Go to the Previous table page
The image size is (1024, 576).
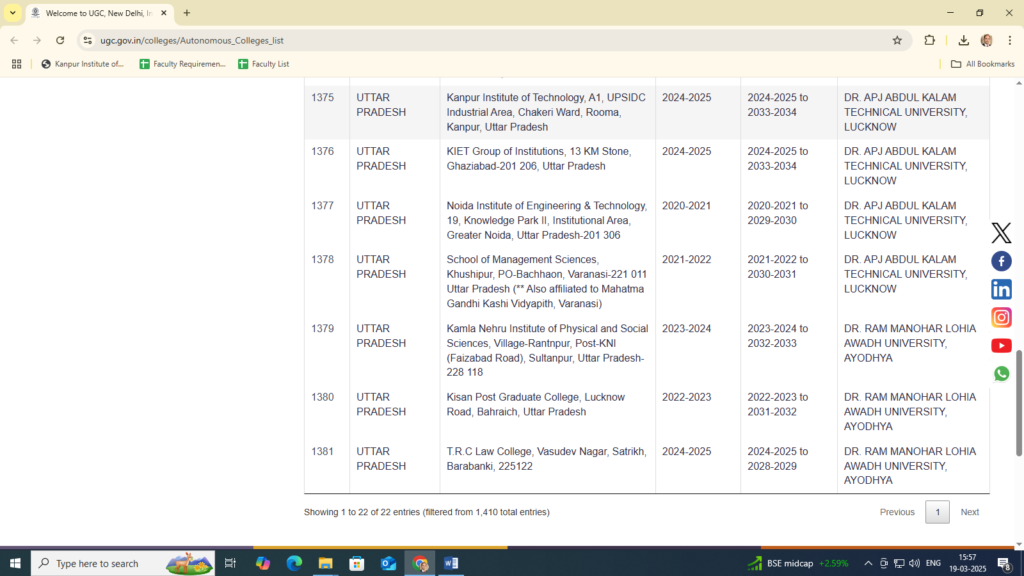click(x=897, y=512)
